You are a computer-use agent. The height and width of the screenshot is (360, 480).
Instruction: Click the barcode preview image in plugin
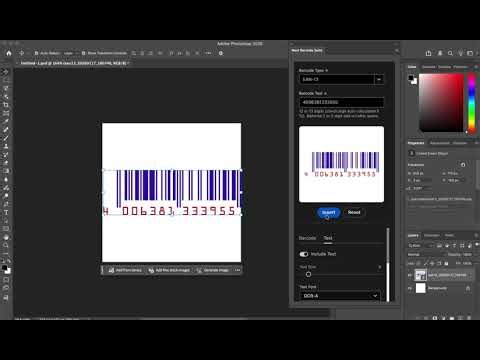pyautogui.click(x=341, y=164)
